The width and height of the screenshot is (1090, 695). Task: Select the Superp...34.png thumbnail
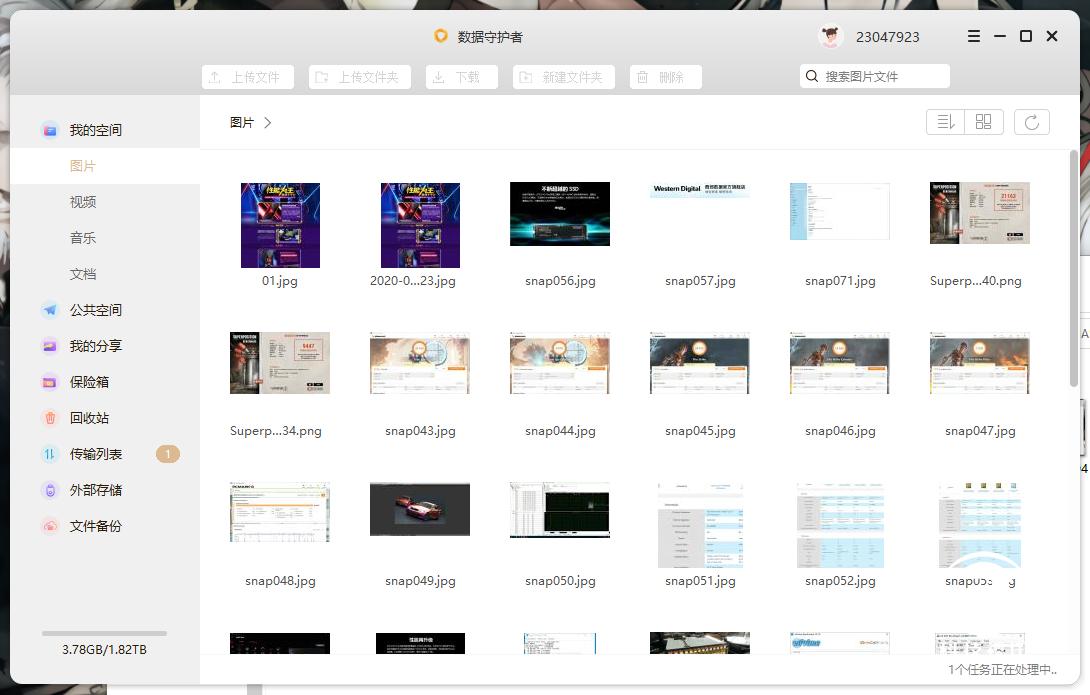click(279, 363)
